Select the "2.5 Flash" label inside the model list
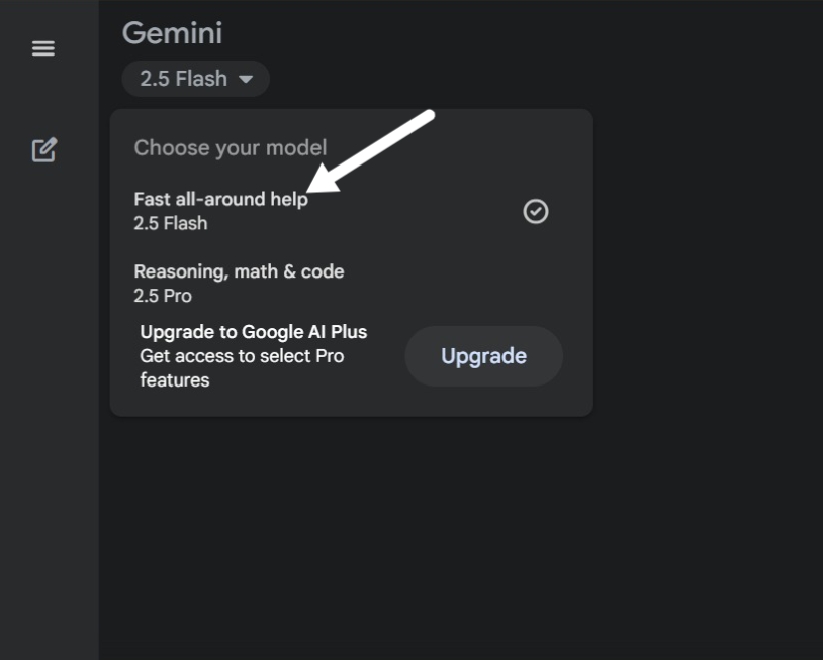 click(170, 223)
